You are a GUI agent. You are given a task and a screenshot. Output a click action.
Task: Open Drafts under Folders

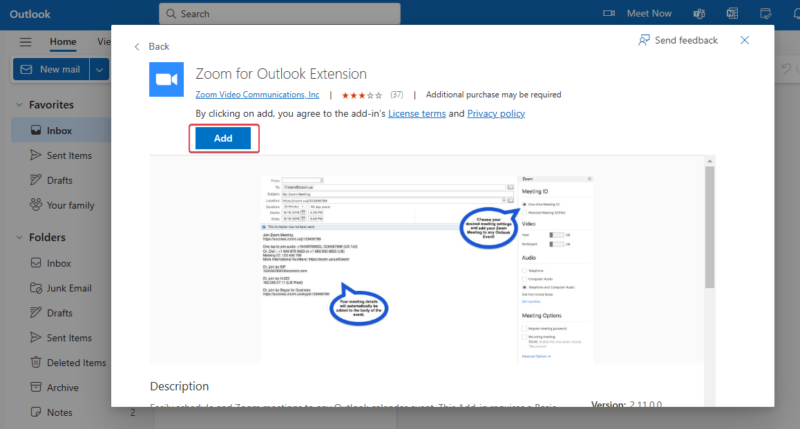click(x=61, y=313)
